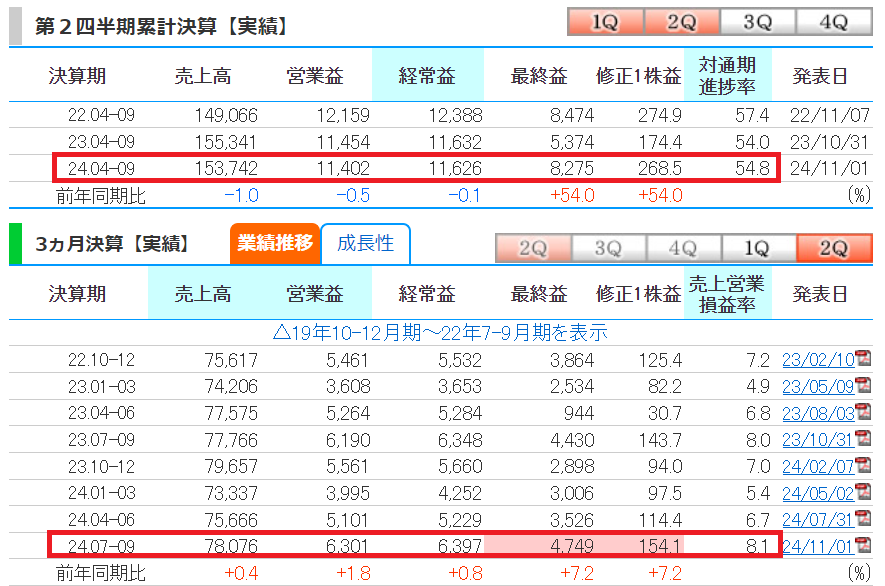
Task: Open the 24/07/31 announcement link
Action: pyautogui.click(x=818, y=520)
